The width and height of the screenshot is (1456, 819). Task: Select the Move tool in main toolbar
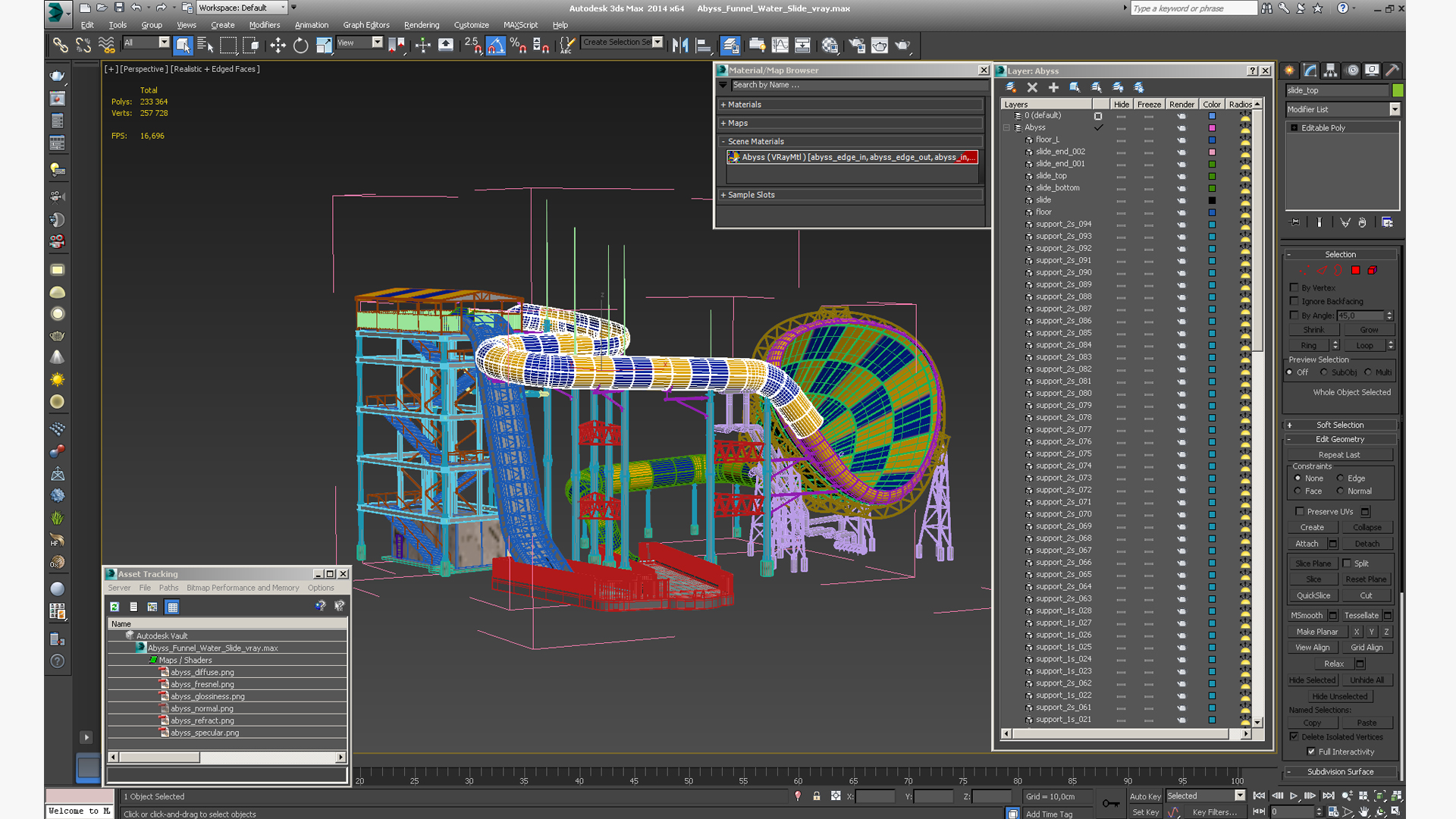[x=278, y=45]
